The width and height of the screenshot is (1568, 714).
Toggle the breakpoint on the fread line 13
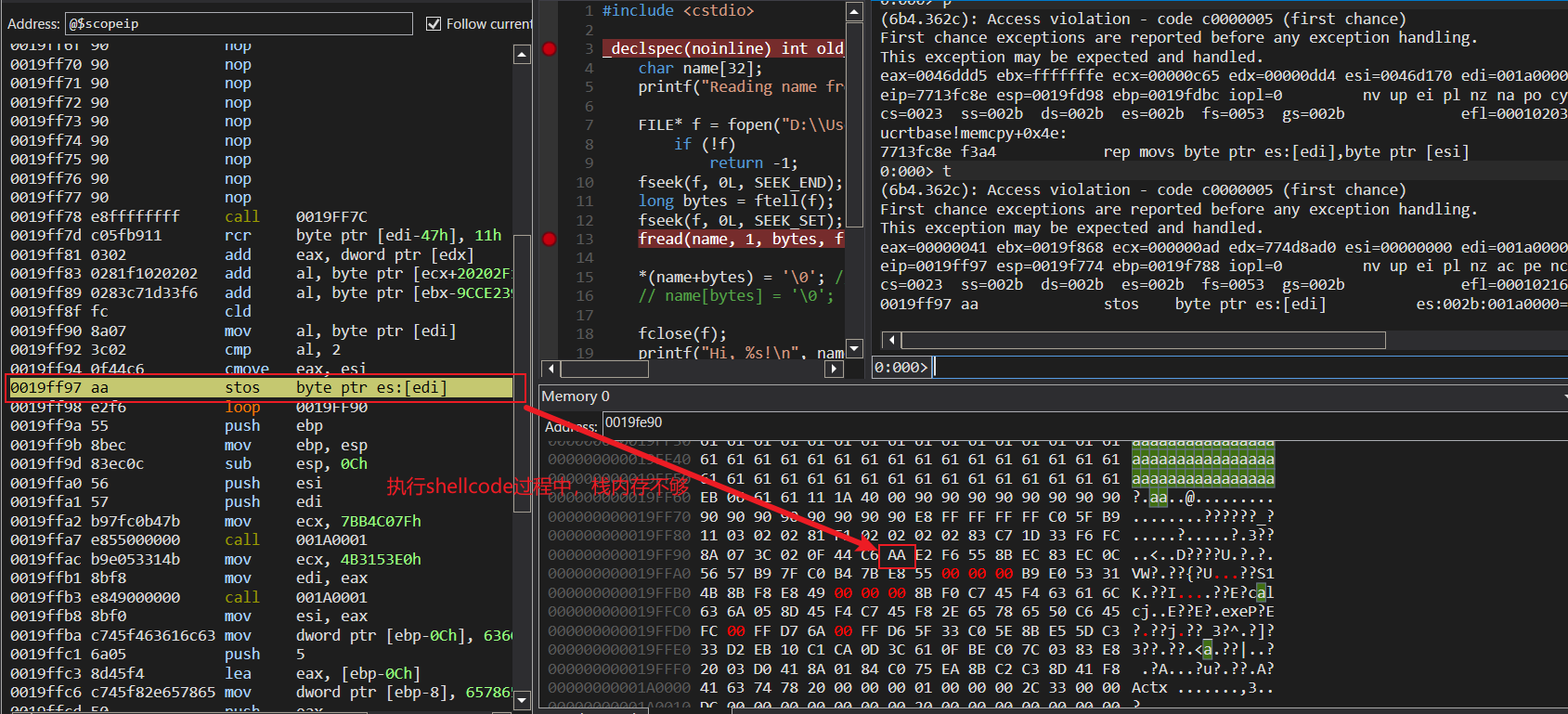pyautogui.click(x=550, y=240)
